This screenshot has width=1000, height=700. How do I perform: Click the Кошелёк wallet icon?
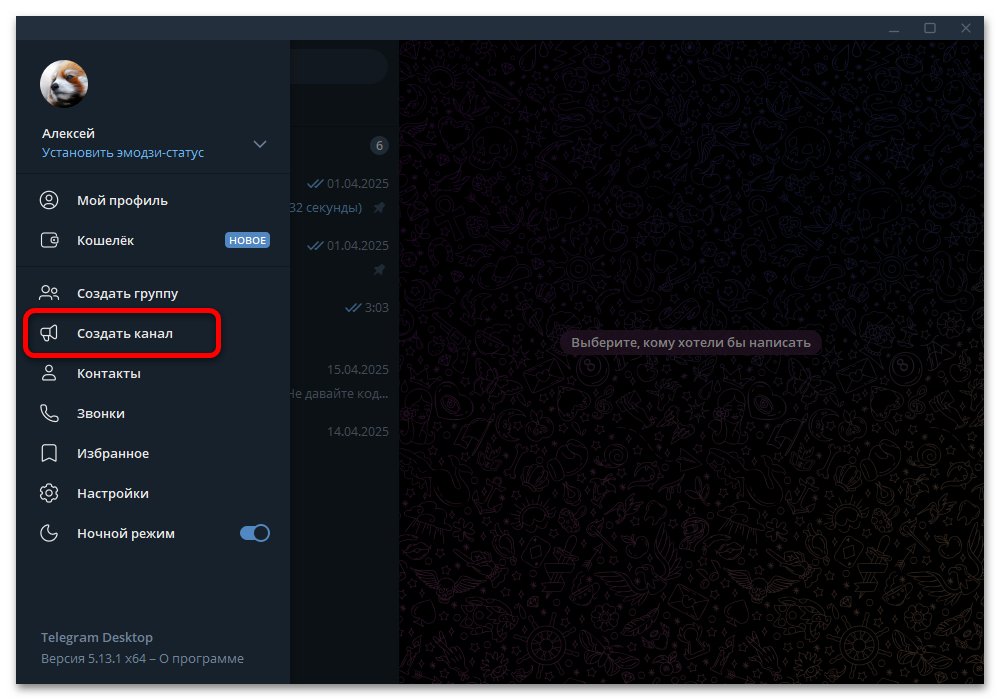pos(49,240)
